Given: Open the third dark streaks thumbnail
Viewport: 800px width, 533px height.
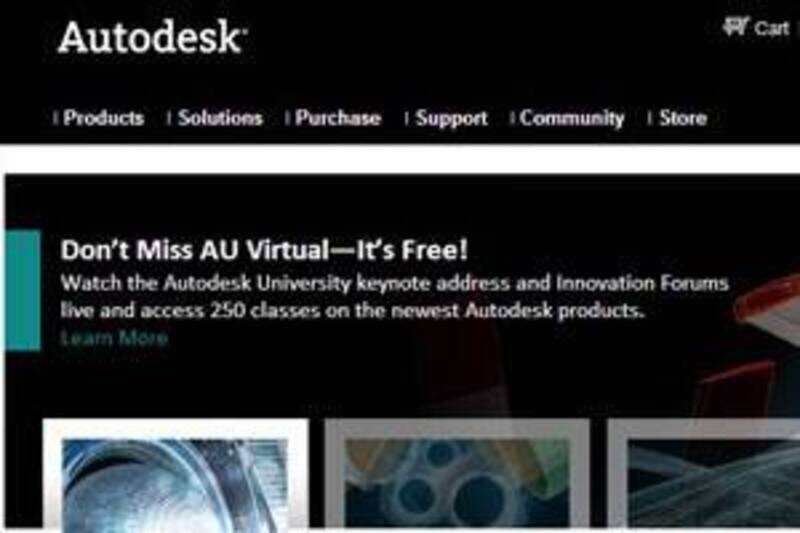Looking at the screenshot, I should [x=704, y=473].
